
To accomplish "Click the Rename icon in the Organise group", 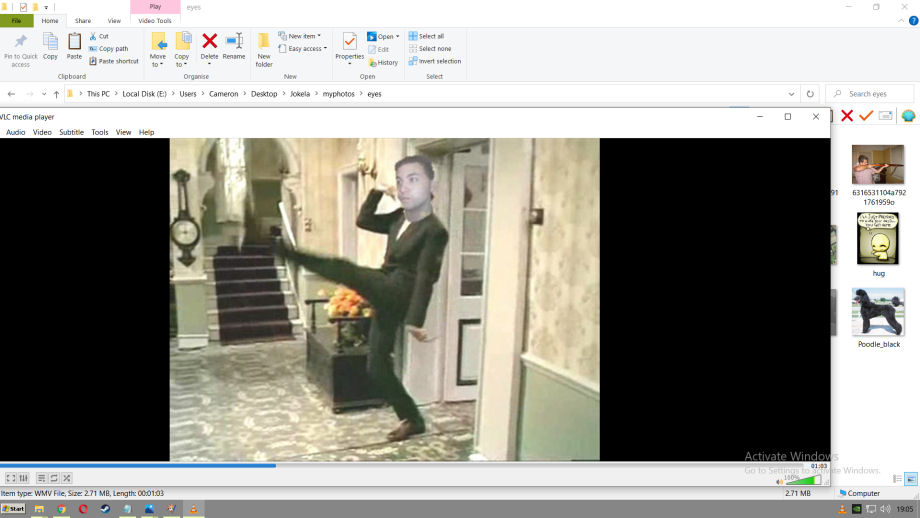I will coord(234,41).
